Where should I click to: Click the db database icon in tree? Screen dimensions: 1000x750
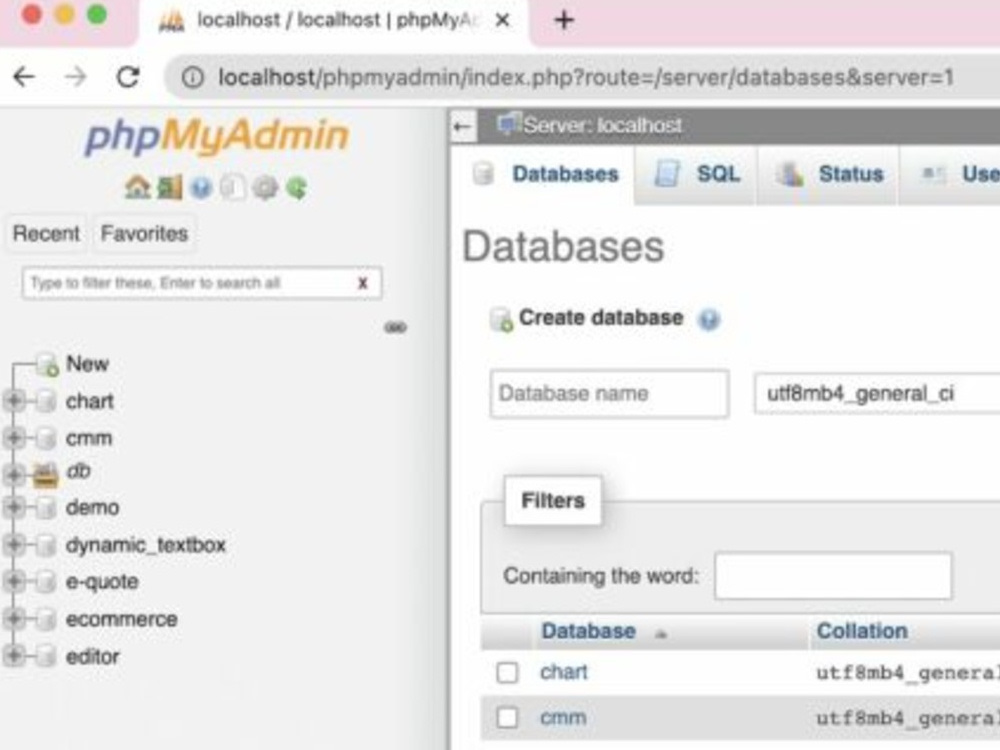[x=45, y=474]
